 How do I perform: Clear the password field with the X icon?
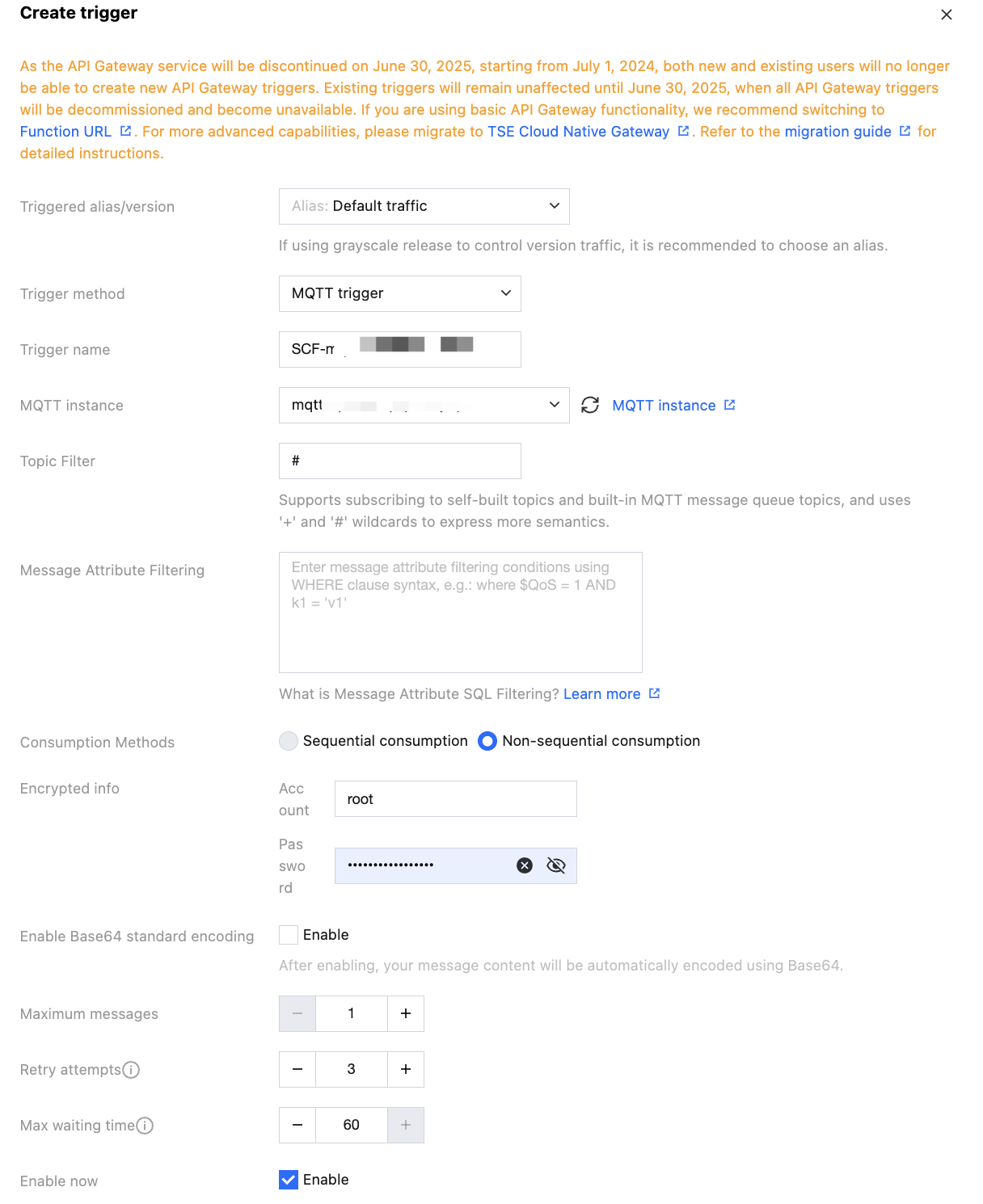tap(525, 865)
